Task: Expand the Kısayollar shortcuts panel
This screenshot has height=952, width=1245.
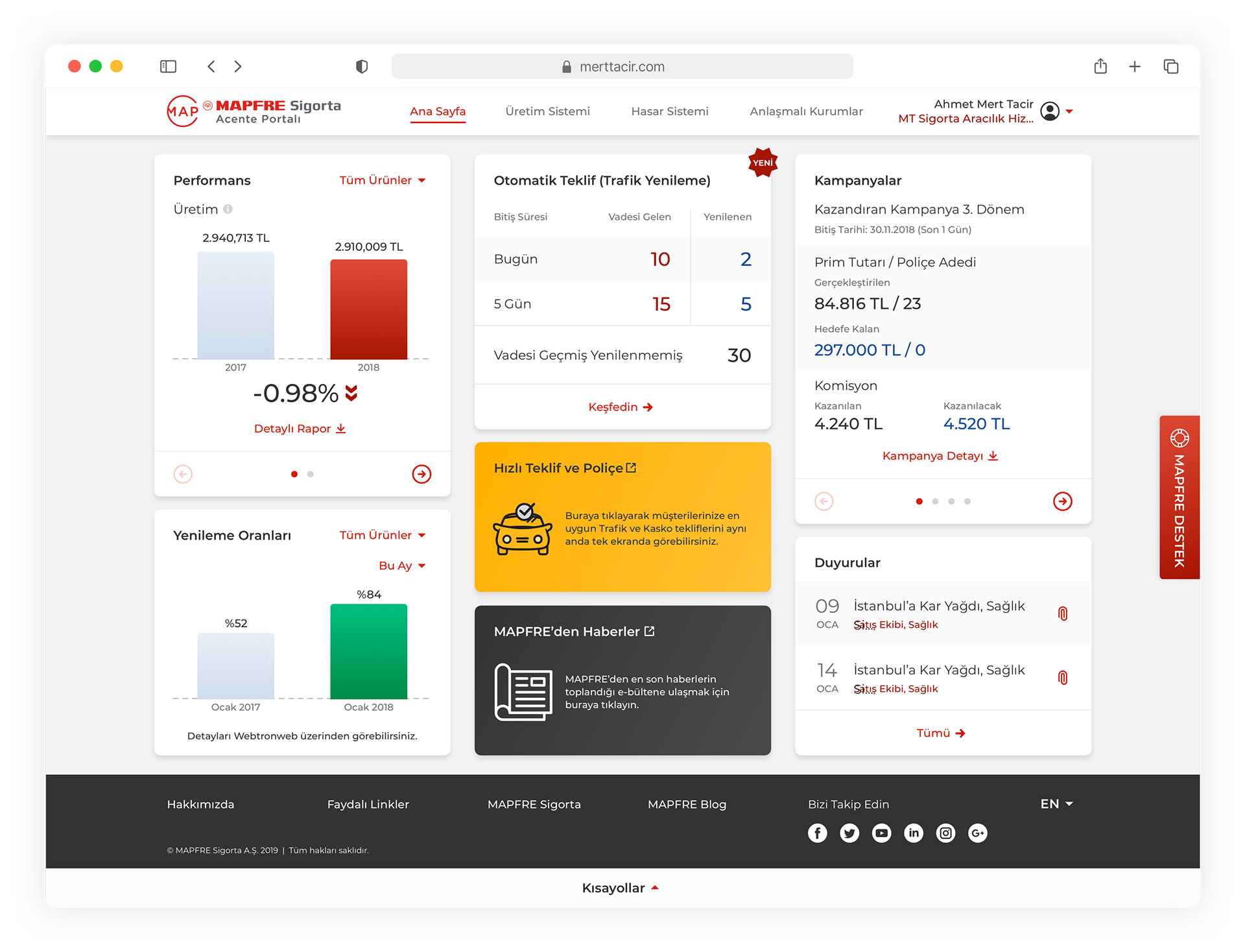Action: 620,888
